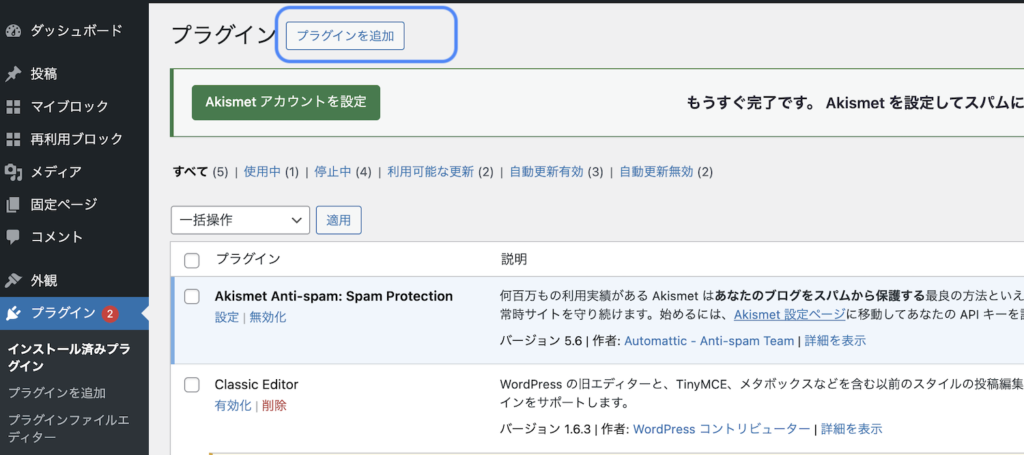
Task: Click the 適用 button
Action: 339,220
